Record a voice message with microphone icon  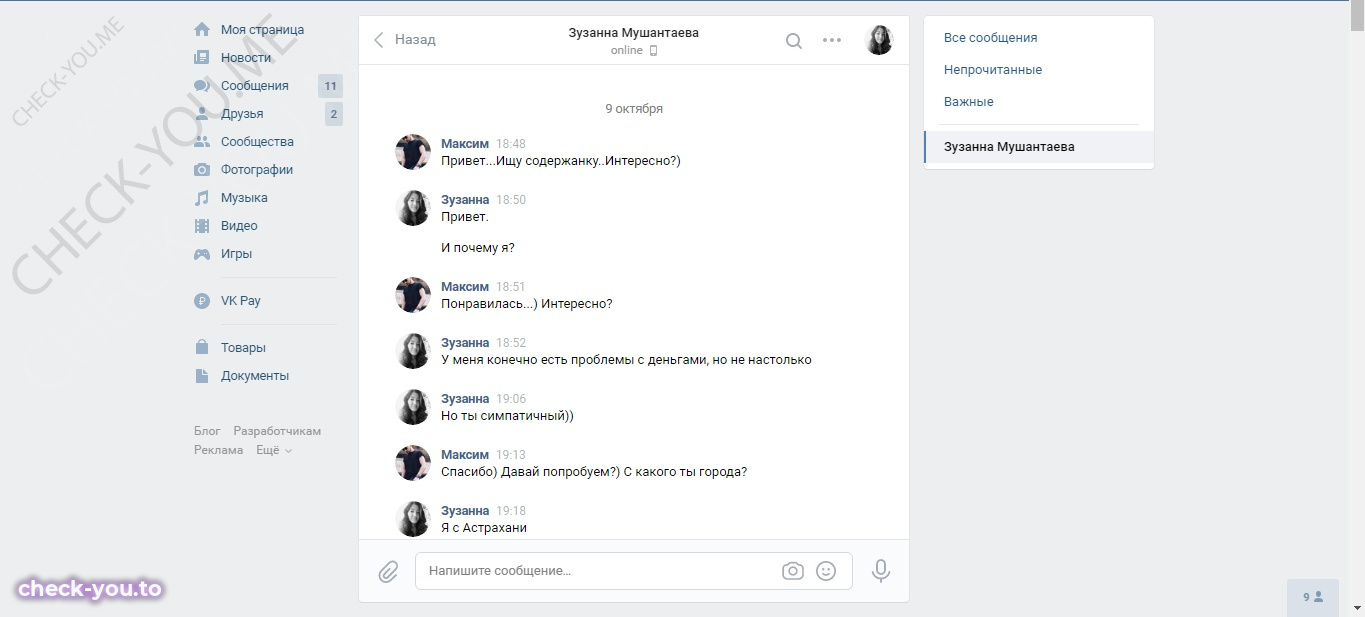coord(881,571)
